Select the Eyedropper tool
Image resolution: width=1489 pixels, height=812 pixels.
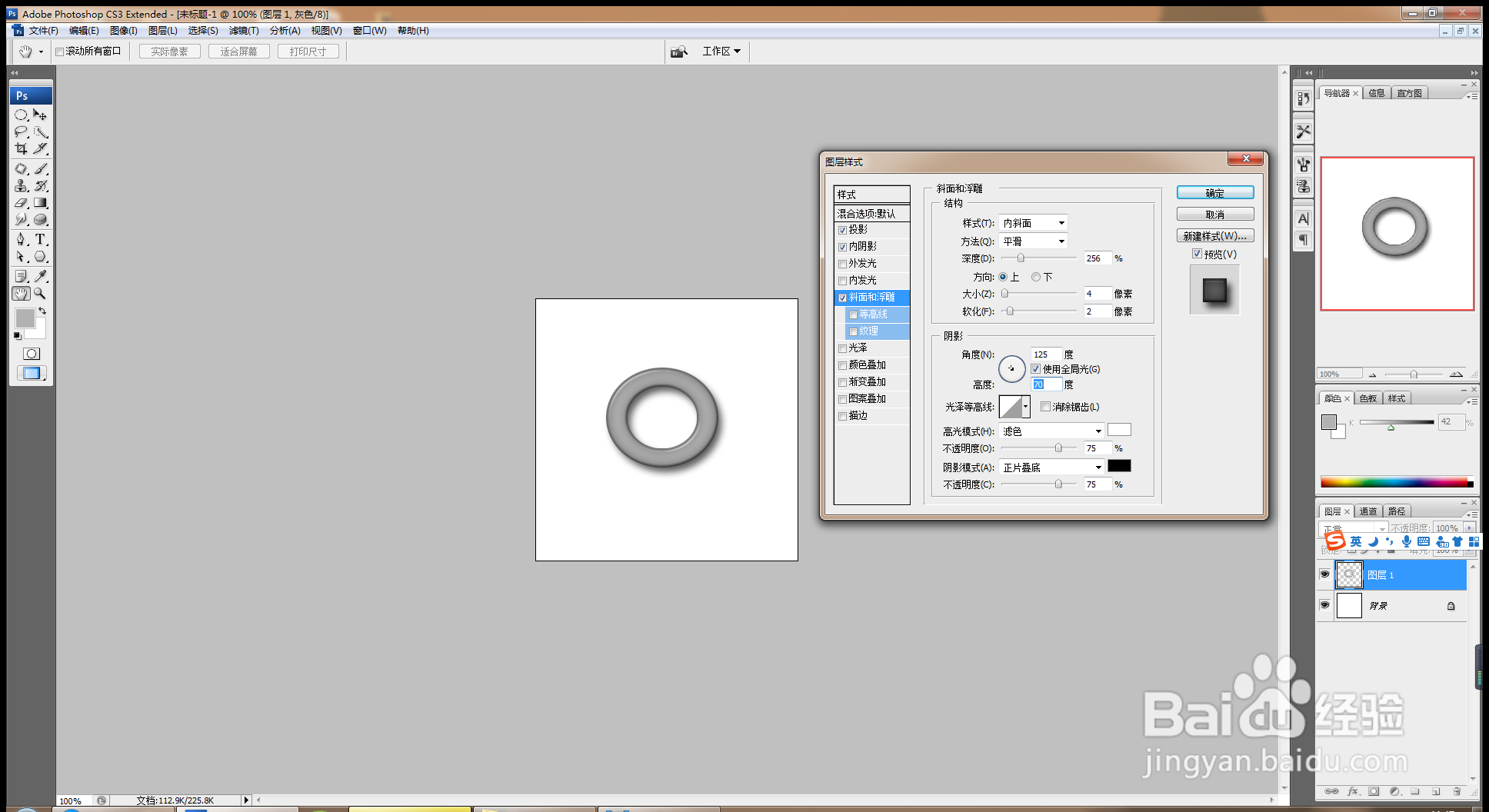point(41,276)
